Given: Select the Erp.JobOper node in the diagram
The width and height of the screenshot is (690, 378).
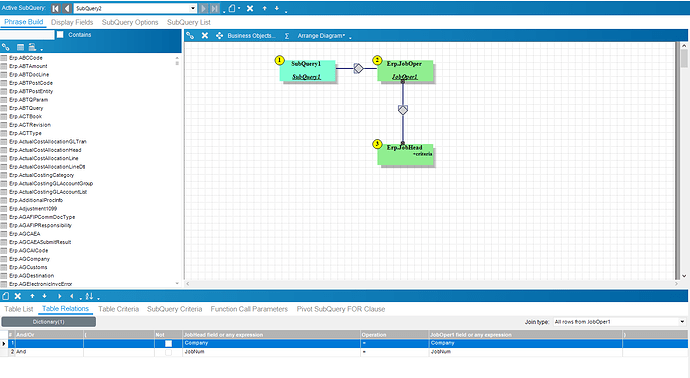Looking at the screenshot, I should click(x=405, y=70).
